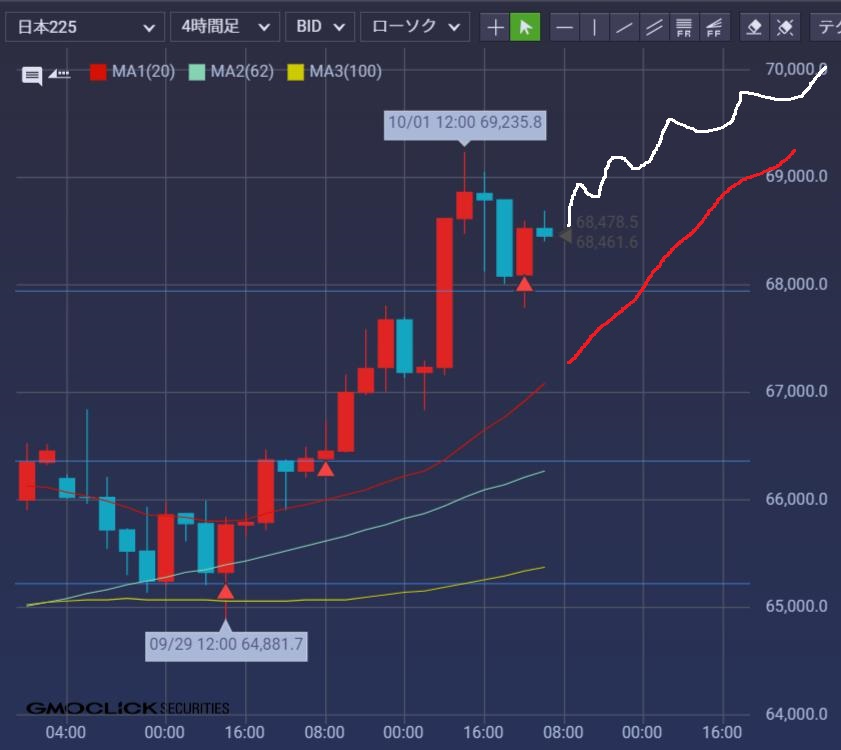Activate the green arrow pointer tool
The width and height of the screenshot is (841, 750).
(525, 27)
